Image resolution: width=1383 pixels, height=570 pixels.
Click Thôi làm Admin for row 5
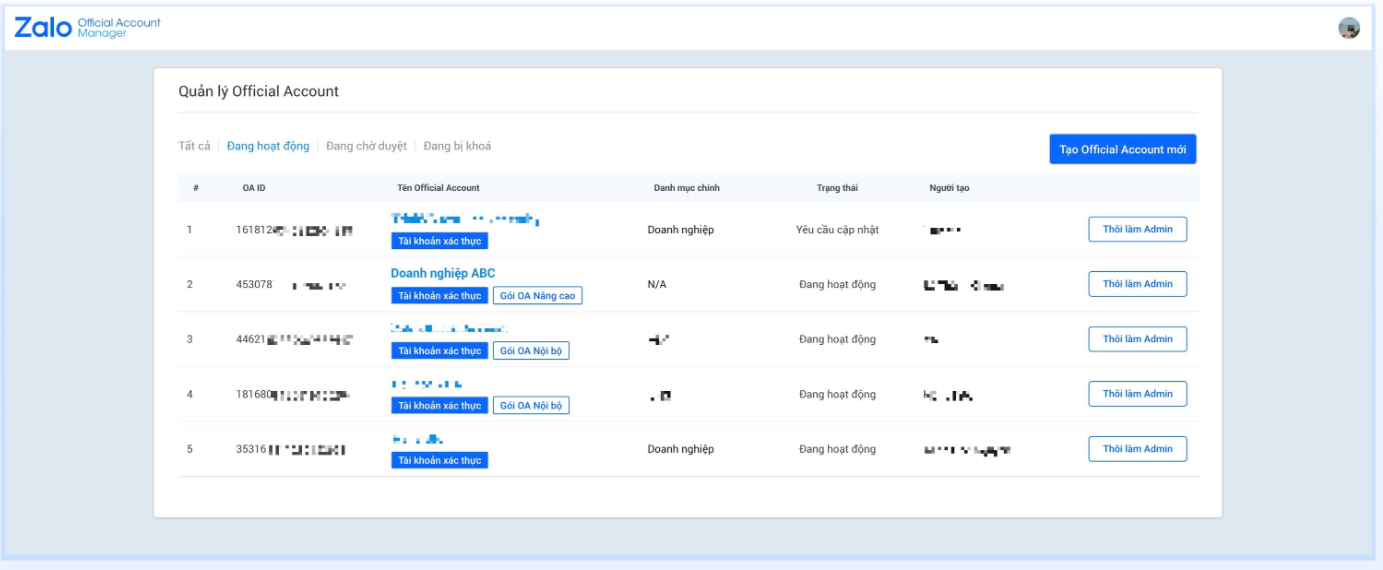tap(1137, 449)
